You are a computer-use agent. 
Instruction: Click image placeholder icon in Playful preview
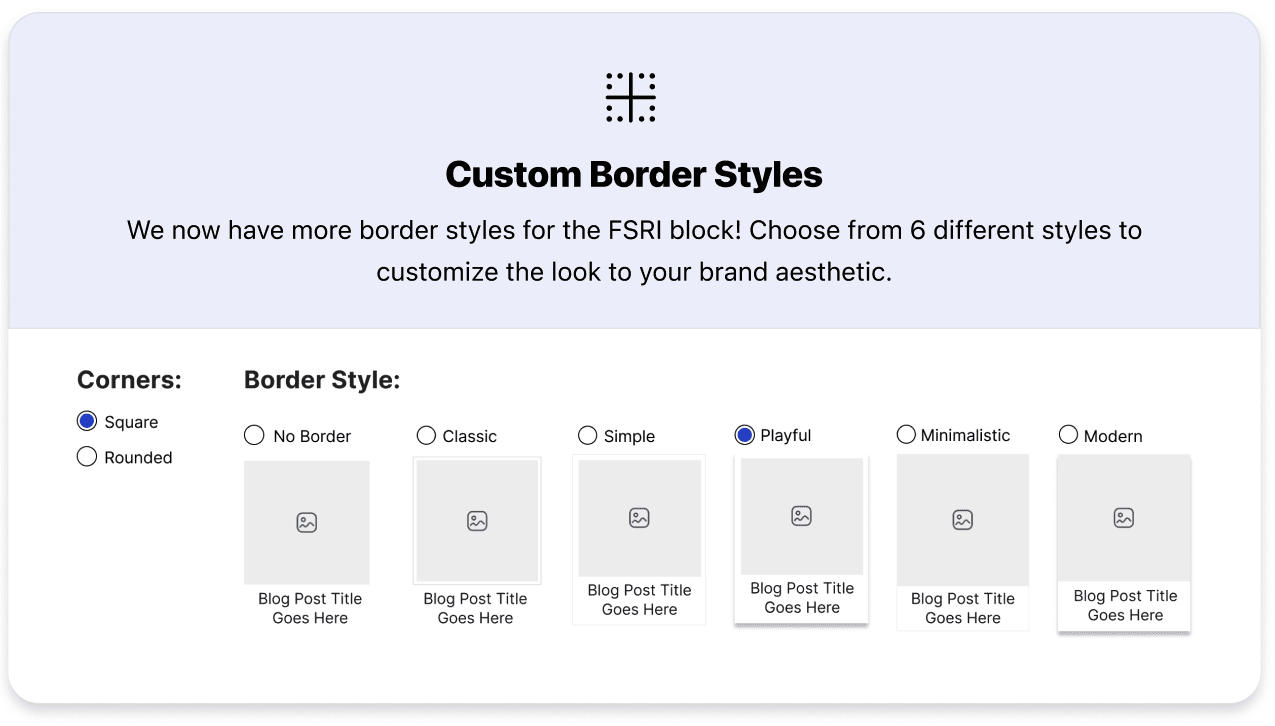tap(801, 516)
